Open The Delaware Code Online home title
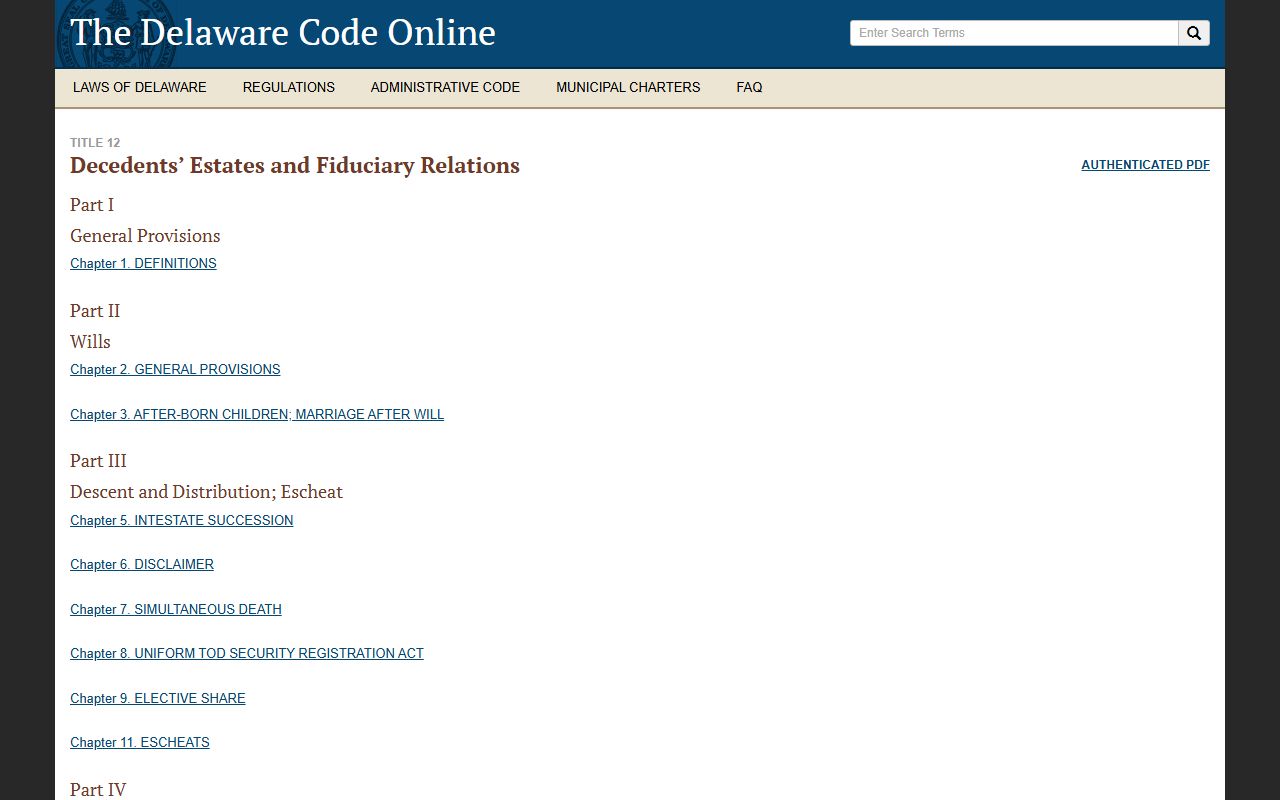Screen dimensions: 1280x800 point(283,32)
